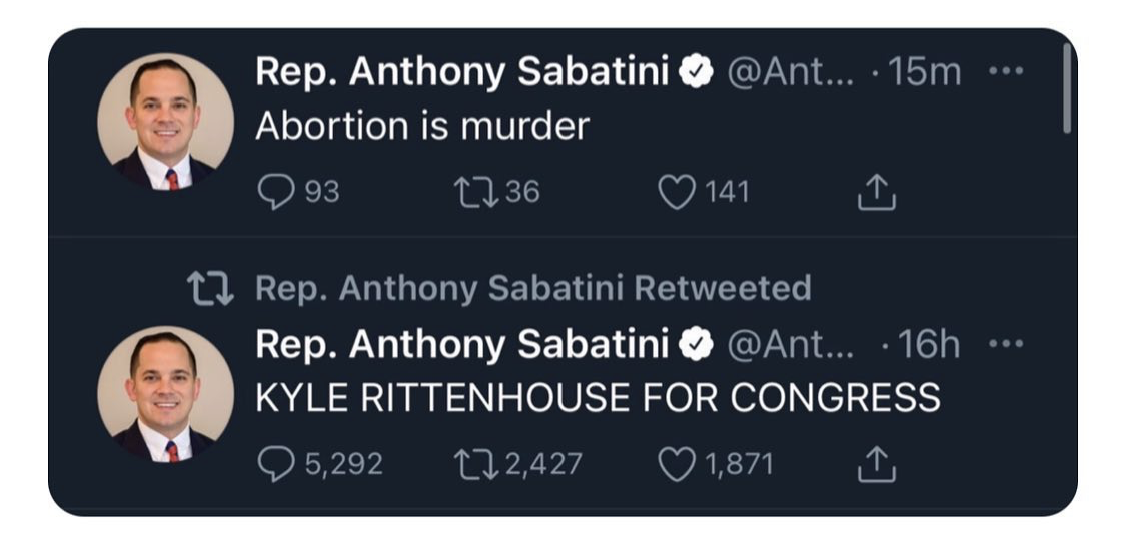Retweet the "Abortion is murder" tweet
1125x548 pixels.
click(x=471, y=192)
